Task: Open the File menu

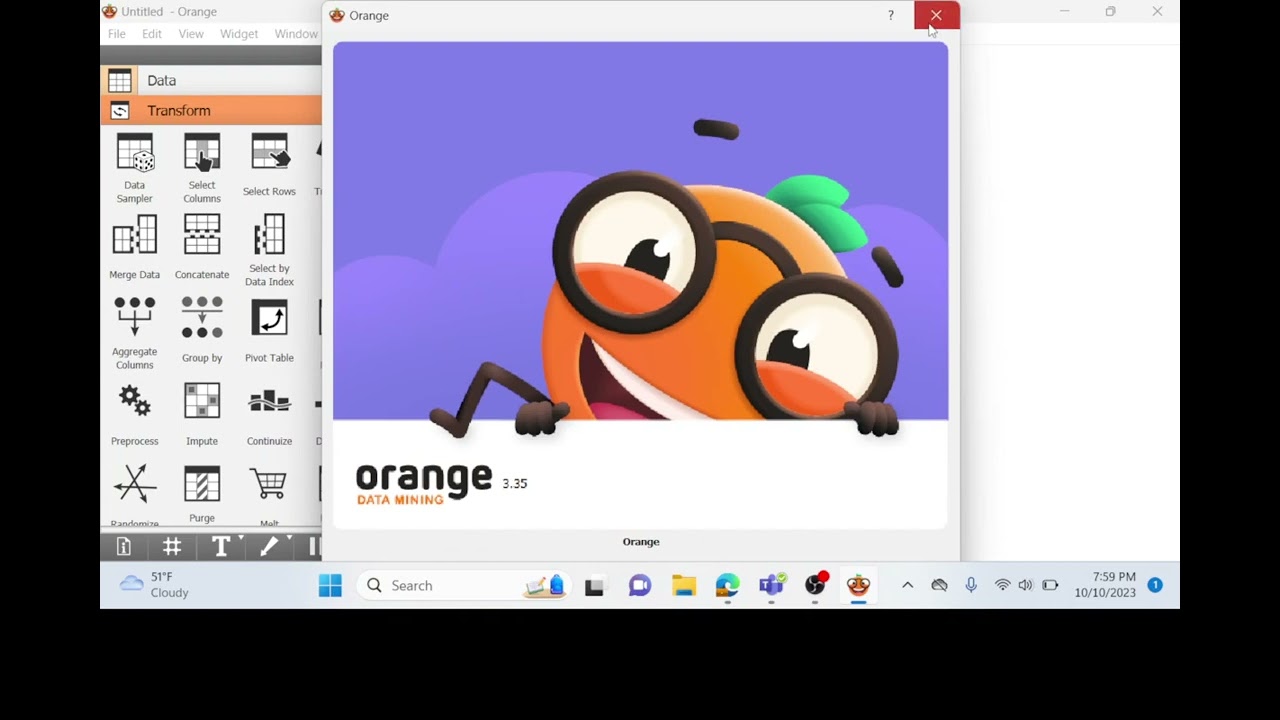Action: [x=117, y=34]
